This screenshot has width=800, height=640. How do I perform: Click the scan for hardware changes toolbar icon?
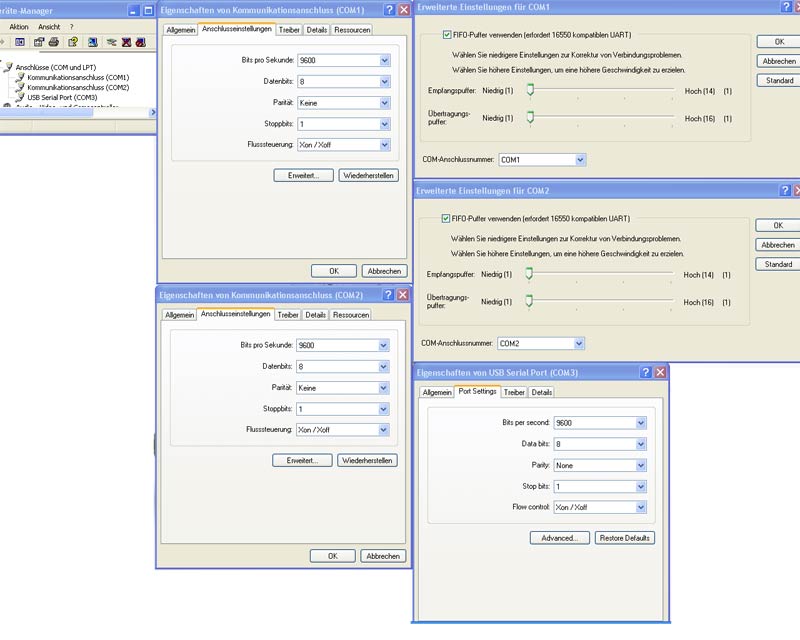[x=92, y=42]
